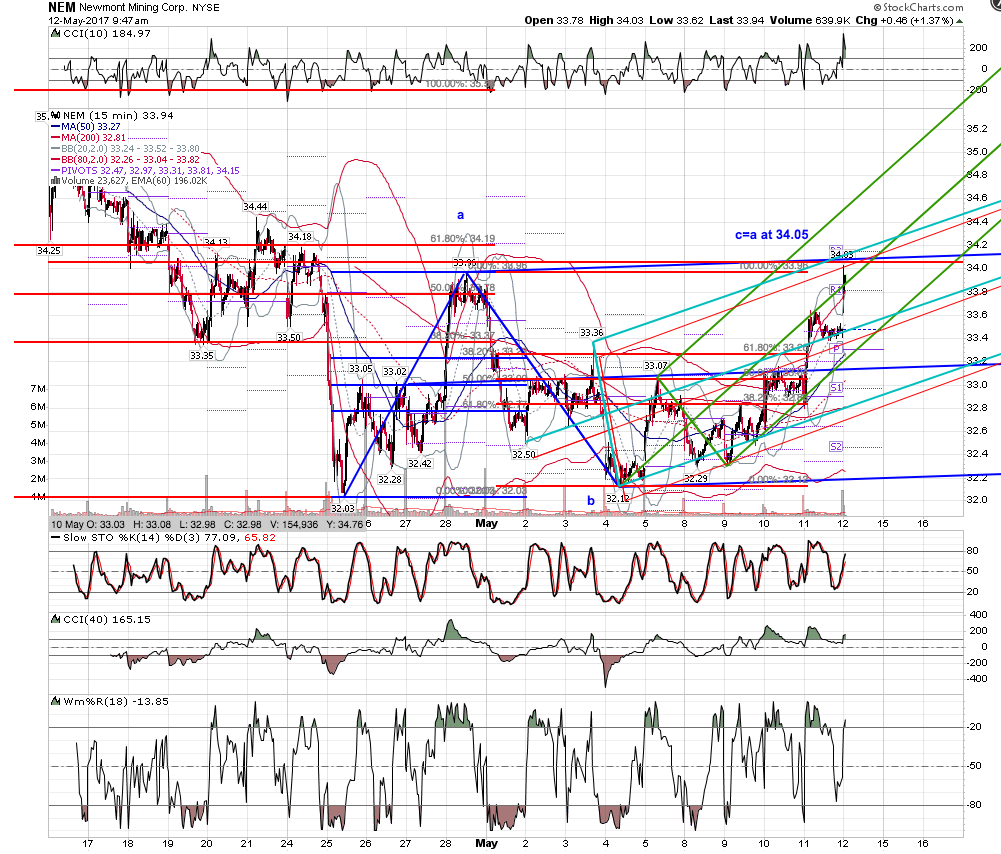Click the 12-May-2017 9:47am timestamp

98,20
